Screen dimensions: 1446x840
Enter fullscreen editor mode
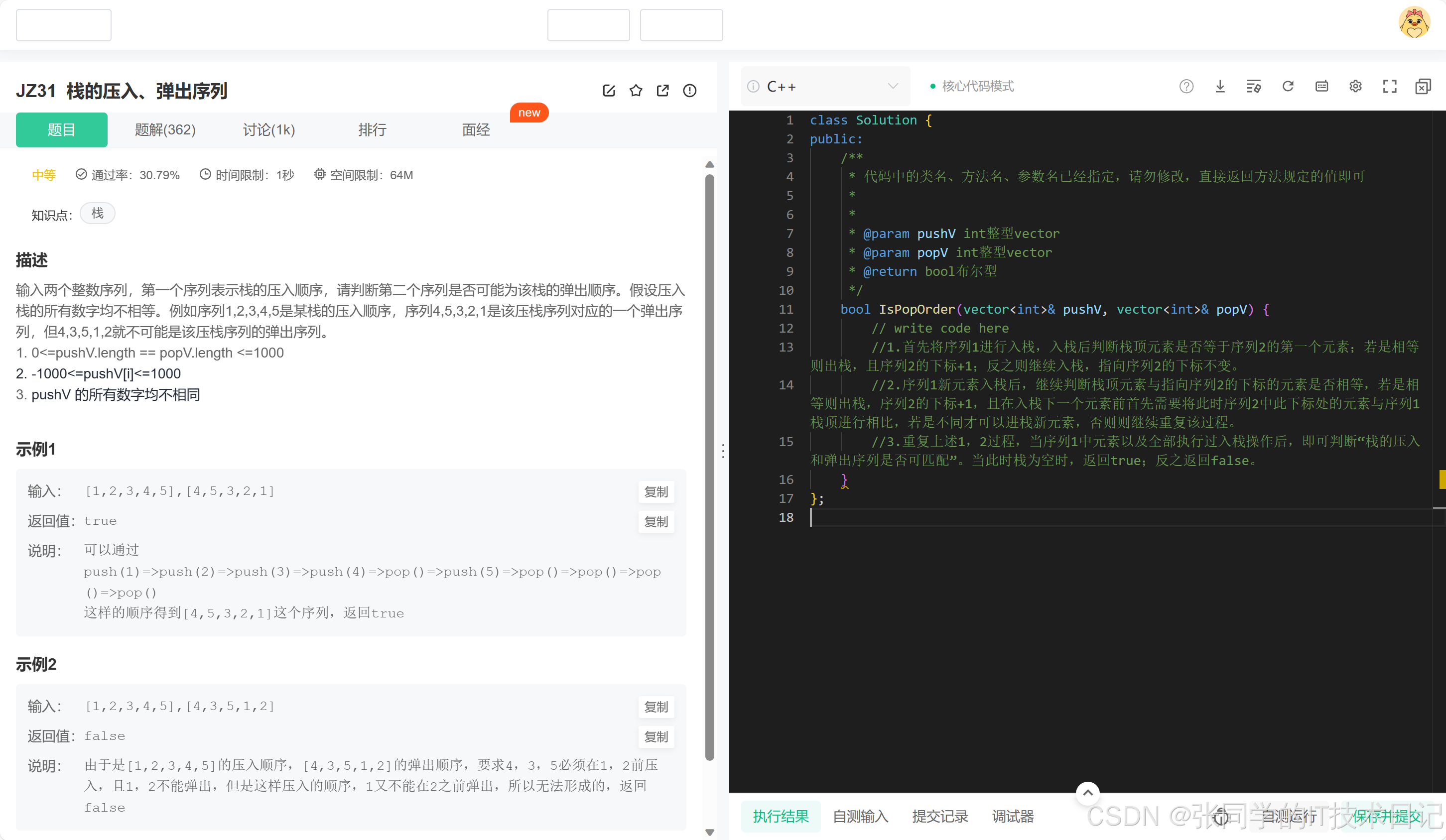[1389, 87]
